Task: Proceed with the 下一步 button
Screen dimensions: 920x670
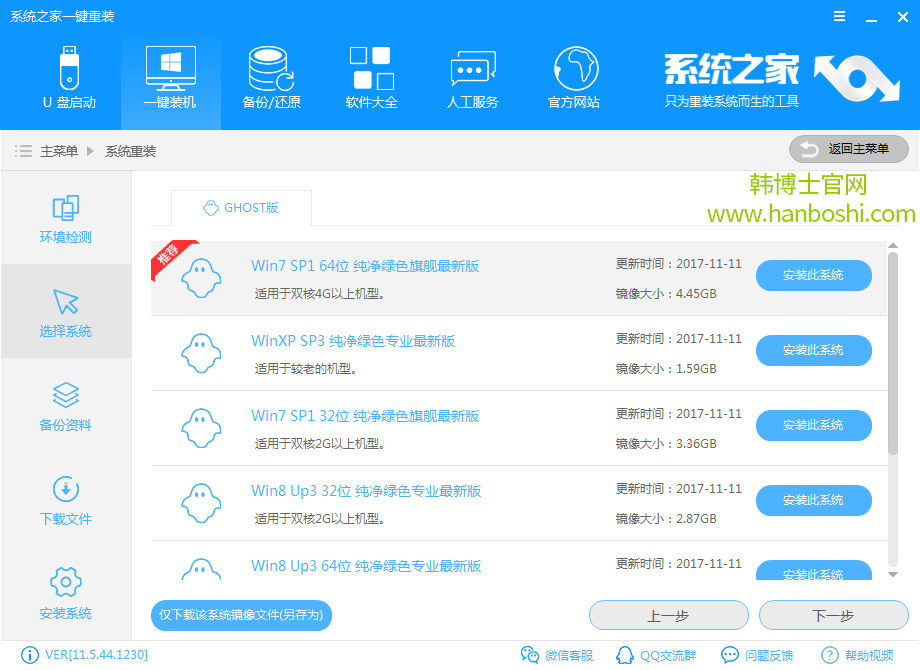Action: pos(833,615)
